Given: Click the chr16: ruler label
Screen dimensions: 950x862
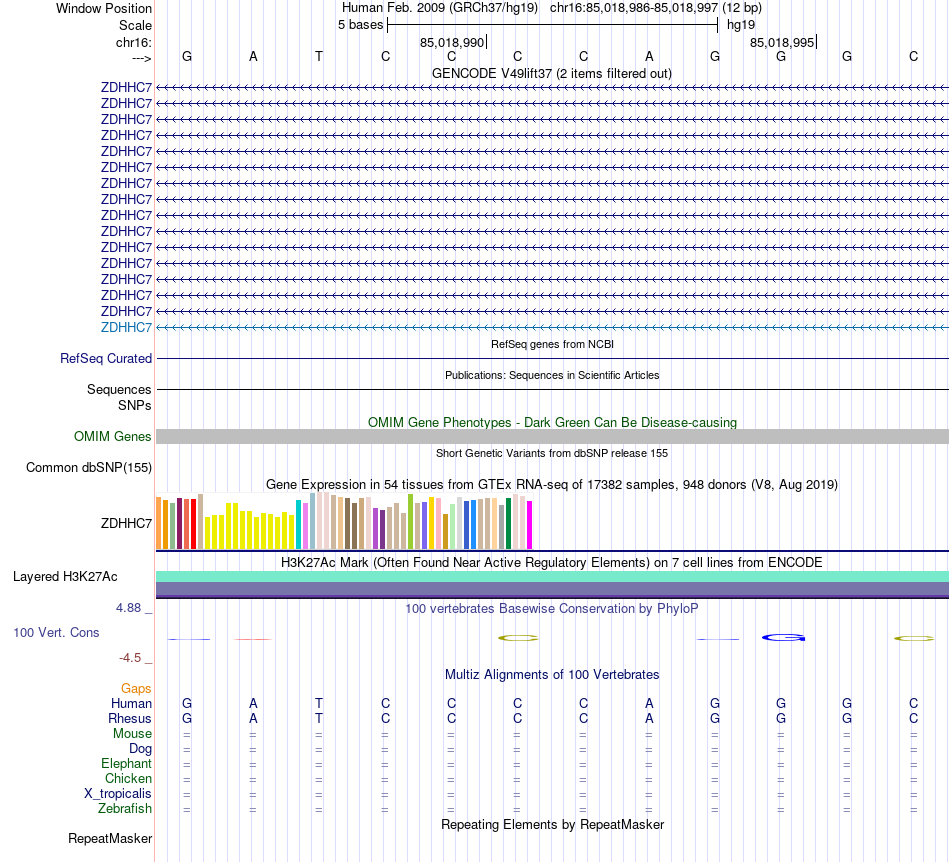Looking at the screenshot, I should coord(134,42).
